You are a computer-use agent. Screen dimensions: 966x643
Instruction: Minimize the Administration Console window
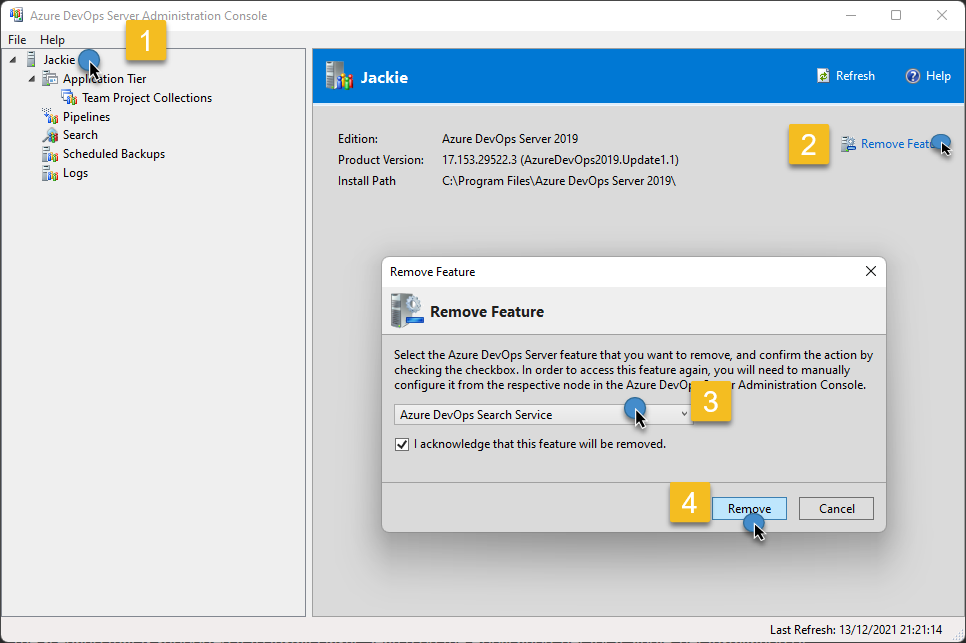[x=851, y=15]
